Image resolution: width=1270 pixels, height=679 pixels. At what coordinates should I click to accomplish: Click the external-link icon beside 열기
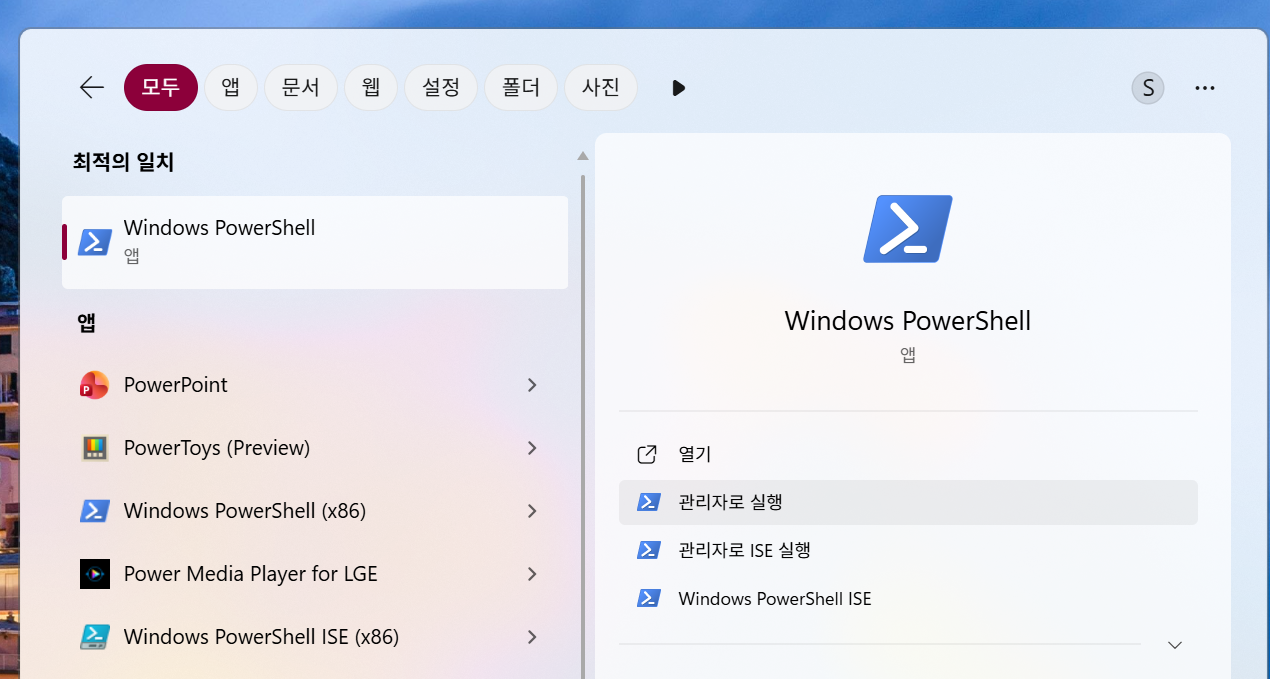click(647, 454)
